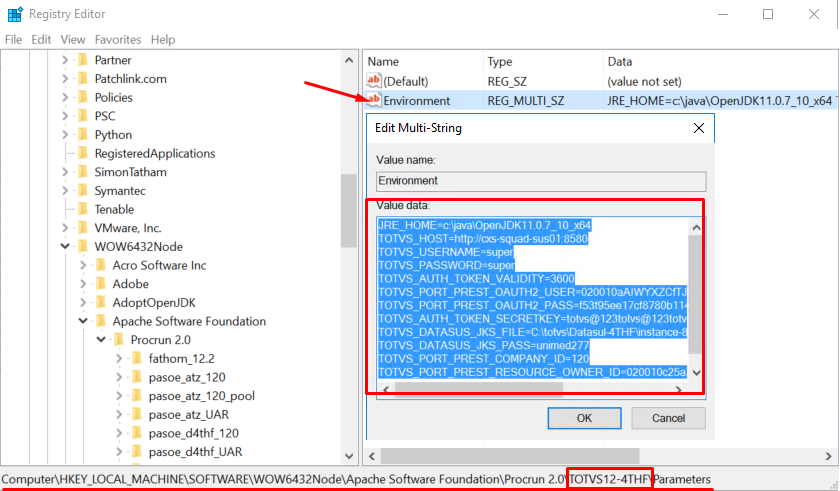Expand the Adobe key chevron
The height and width of the screenshot is (491, 840).
[x=83, y=284]
